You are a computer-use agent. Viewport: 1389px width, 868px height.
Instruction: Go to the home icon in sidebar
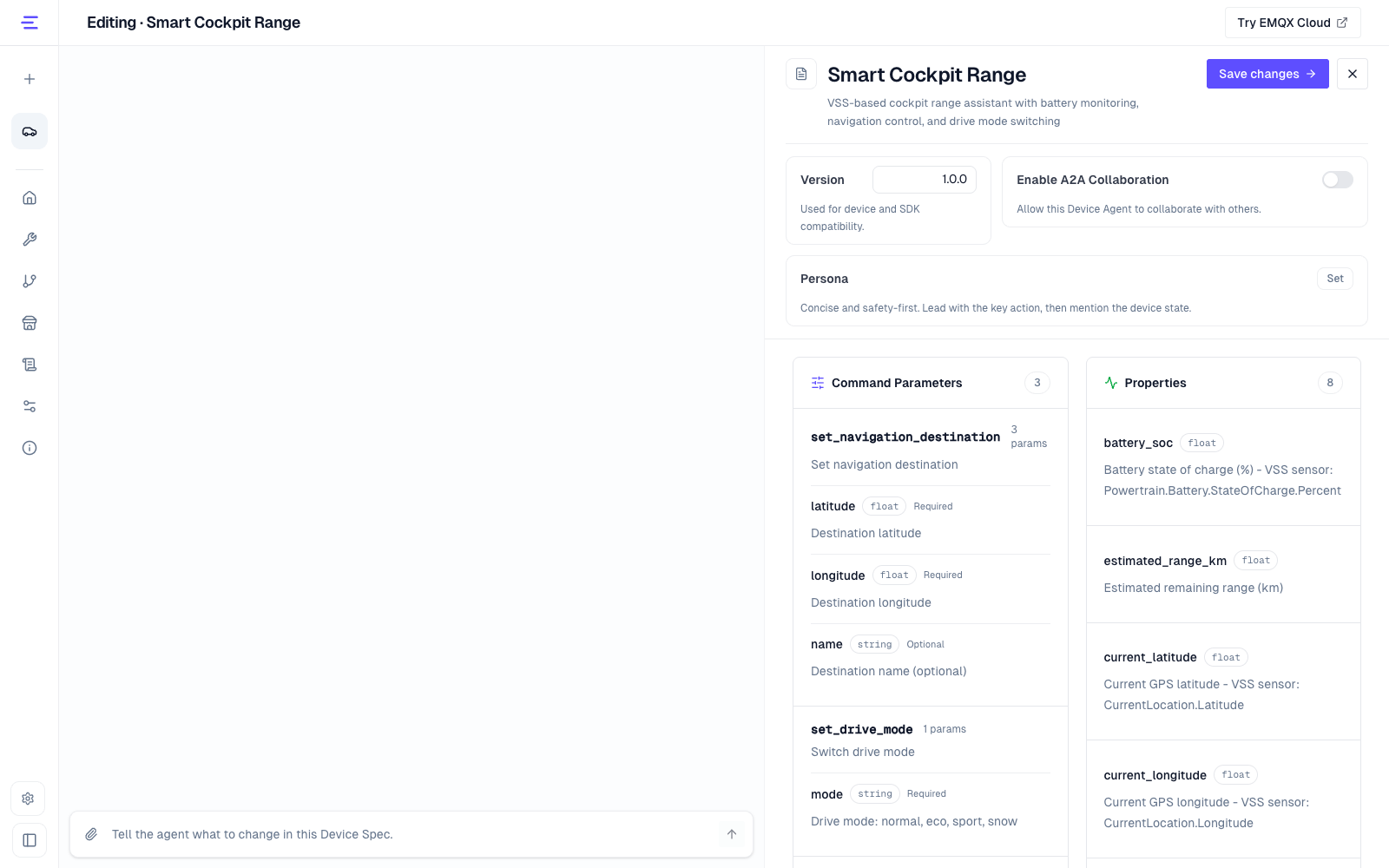point(30,198)
